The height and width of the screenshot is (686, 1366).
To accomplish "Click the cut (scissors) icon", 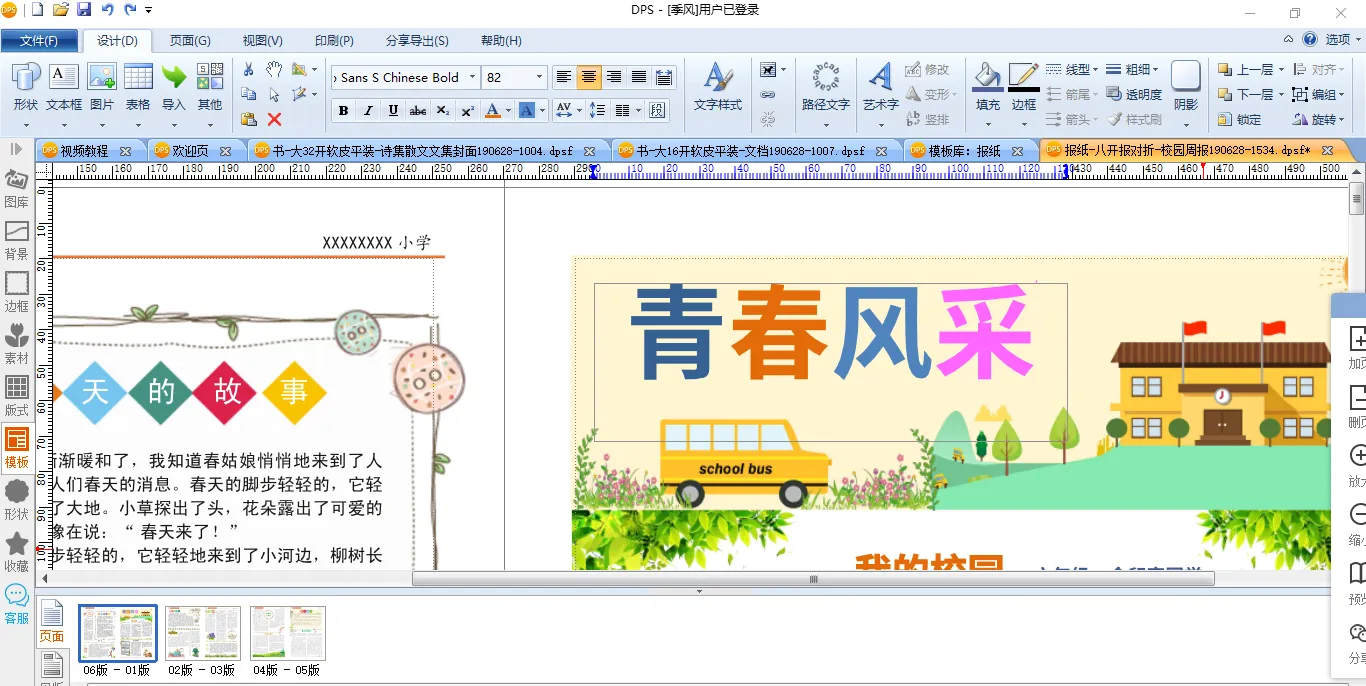I will coord(249,70).
